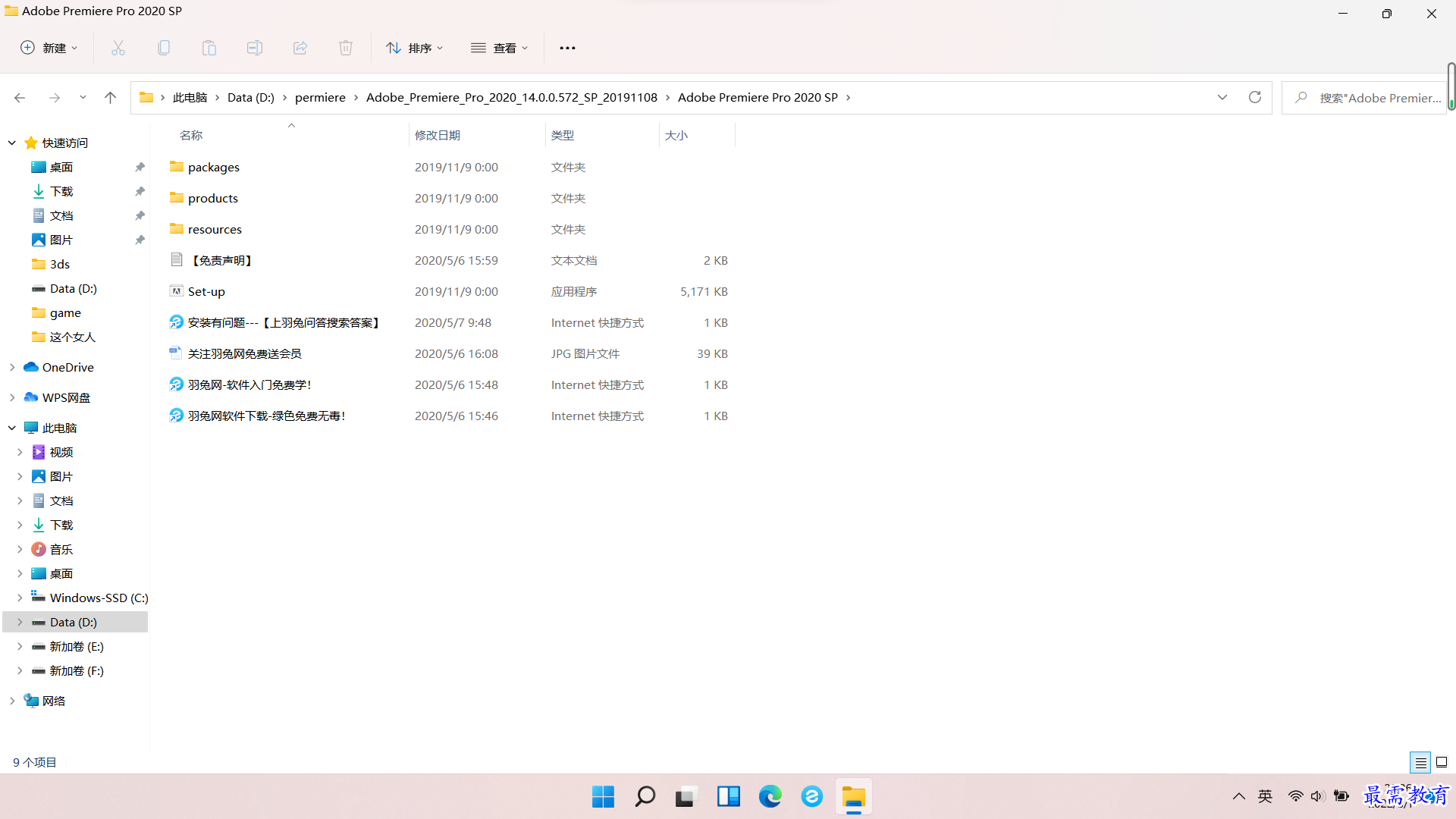Viewport: 1456px width, 819px height.
Task: Switch to details view icon in status bar
Action: pyautogui.click(x=1421, y=762)
